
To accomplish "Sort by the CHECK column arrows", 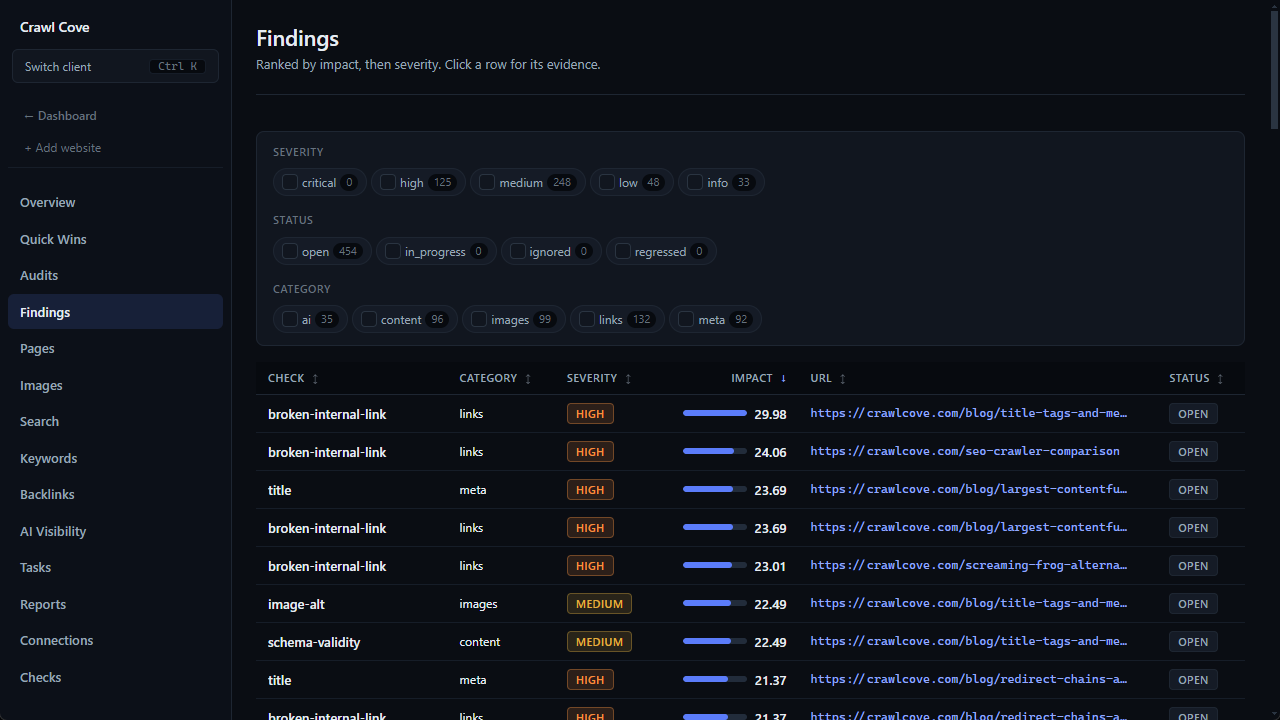I will point(315,379).
